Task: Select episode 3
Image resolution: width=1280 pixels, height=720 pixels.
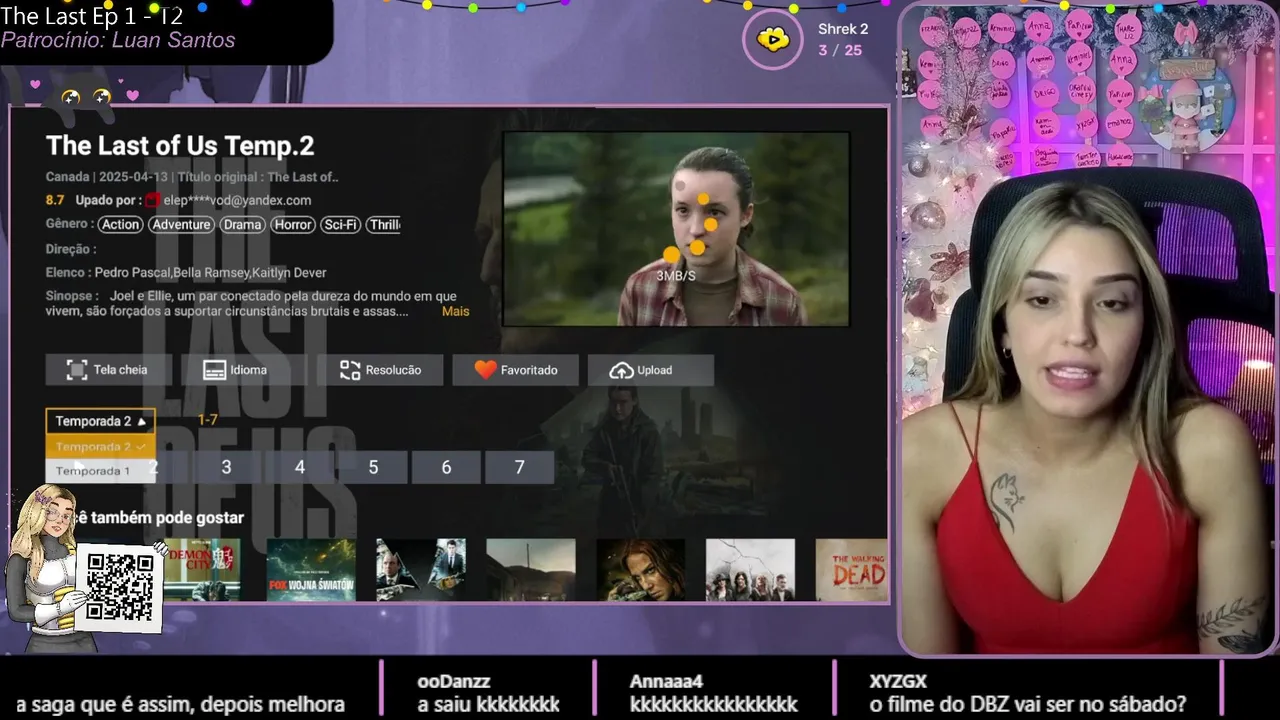Action: tap(226, 467)
